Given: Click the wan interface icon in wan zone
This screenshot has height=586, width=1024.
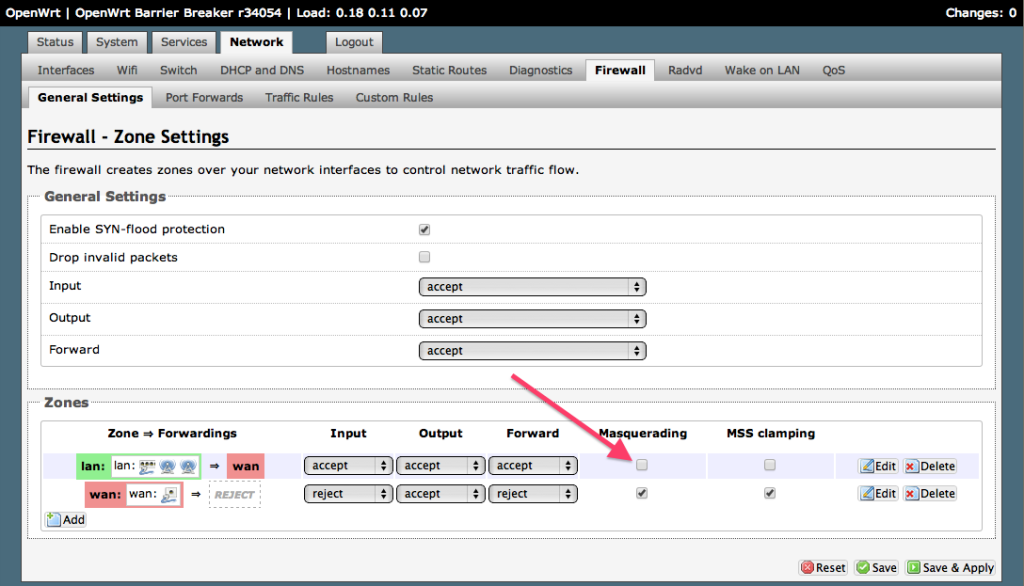Looking at the screenshot, I should [169, 494].
